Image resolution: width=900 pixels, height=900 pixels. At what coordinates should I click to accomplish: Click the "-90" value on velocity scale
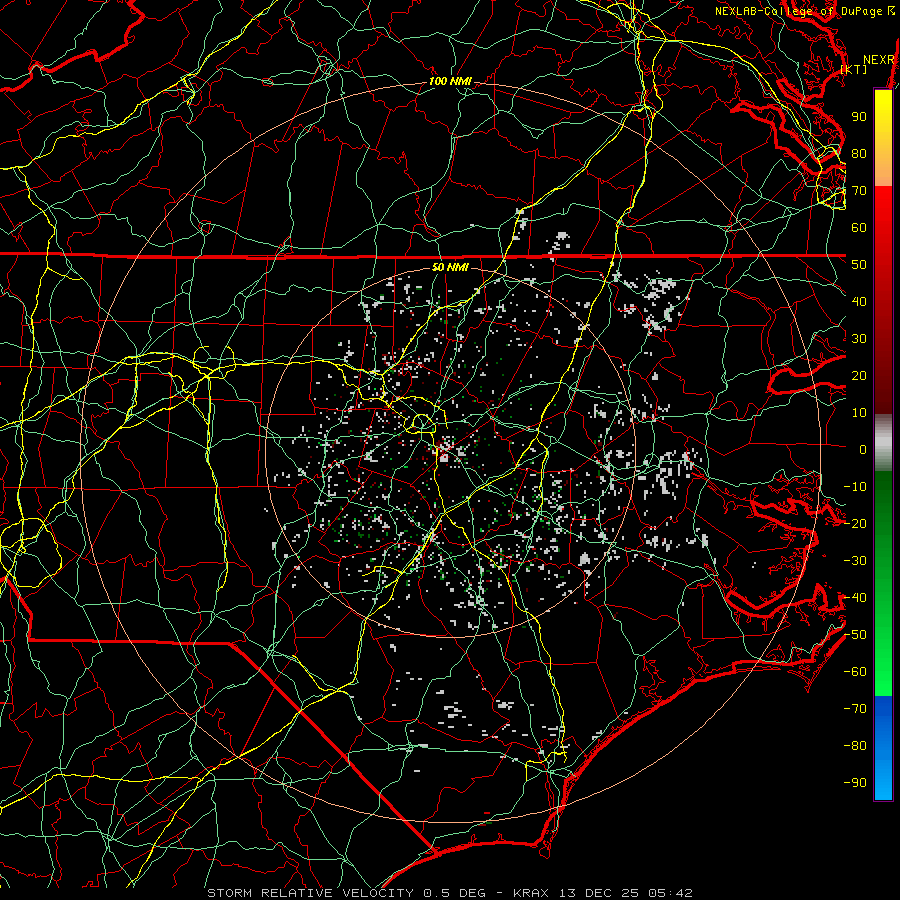(855, 783)
